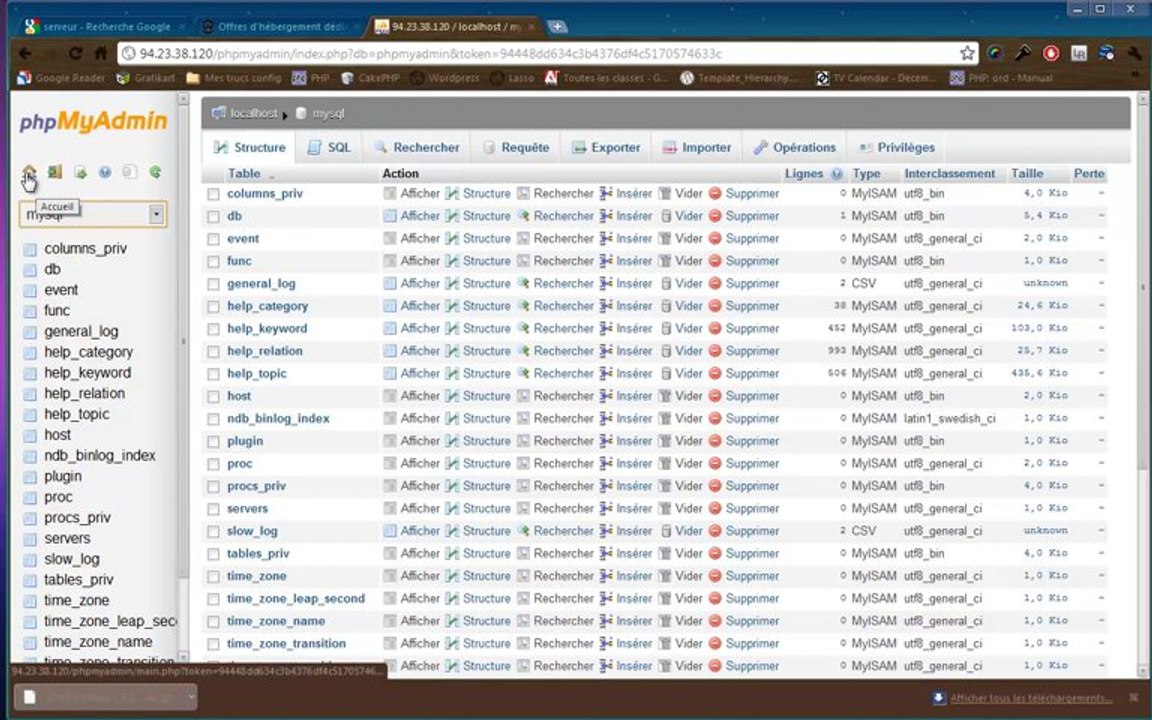Click the Lignes help question mark icon
Viewport: 1152px width, 720px height.
(x=836, y=174)
